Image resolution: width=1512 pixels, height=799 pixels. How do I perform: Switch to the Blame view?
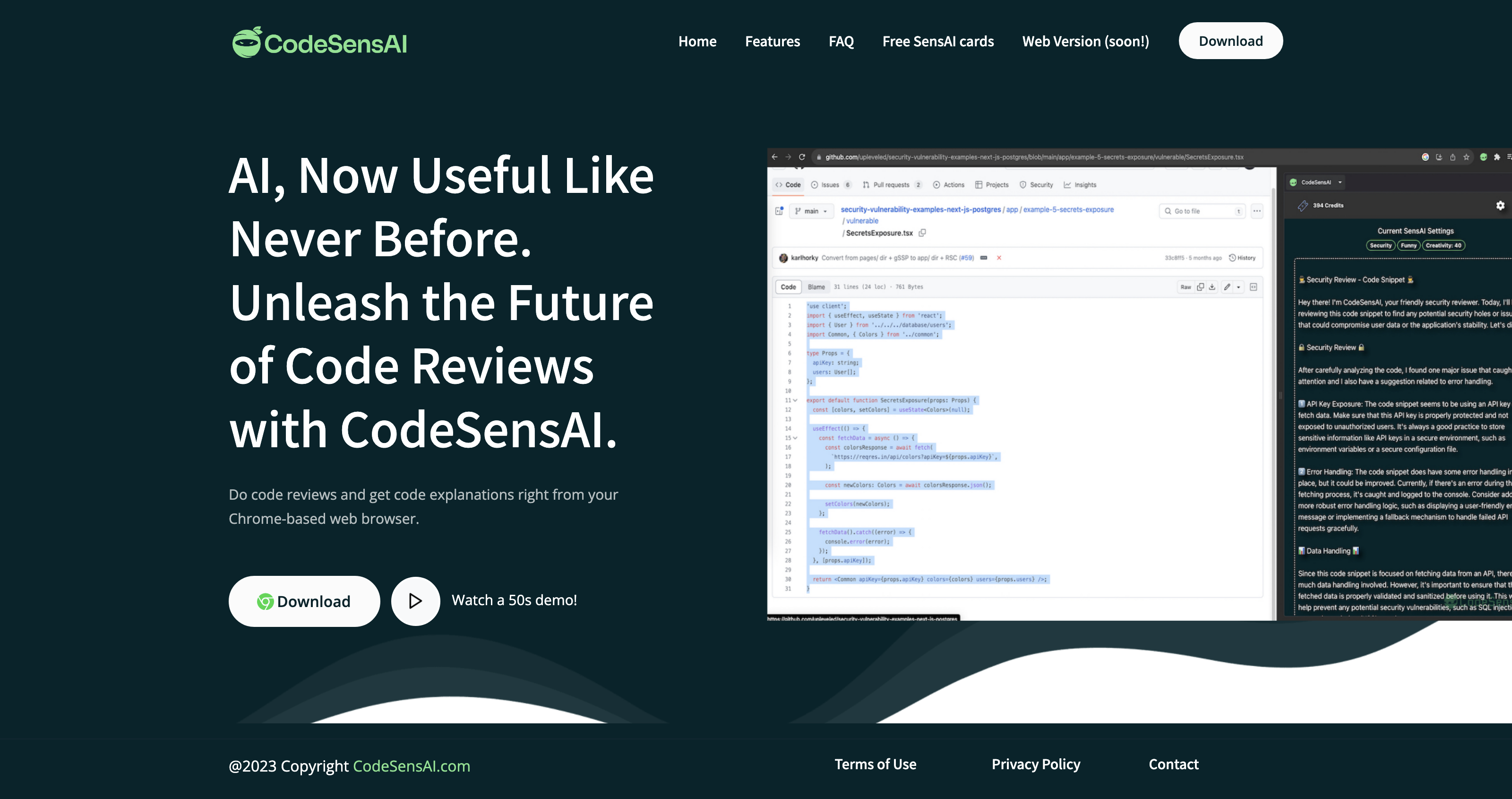coord(816,287)
